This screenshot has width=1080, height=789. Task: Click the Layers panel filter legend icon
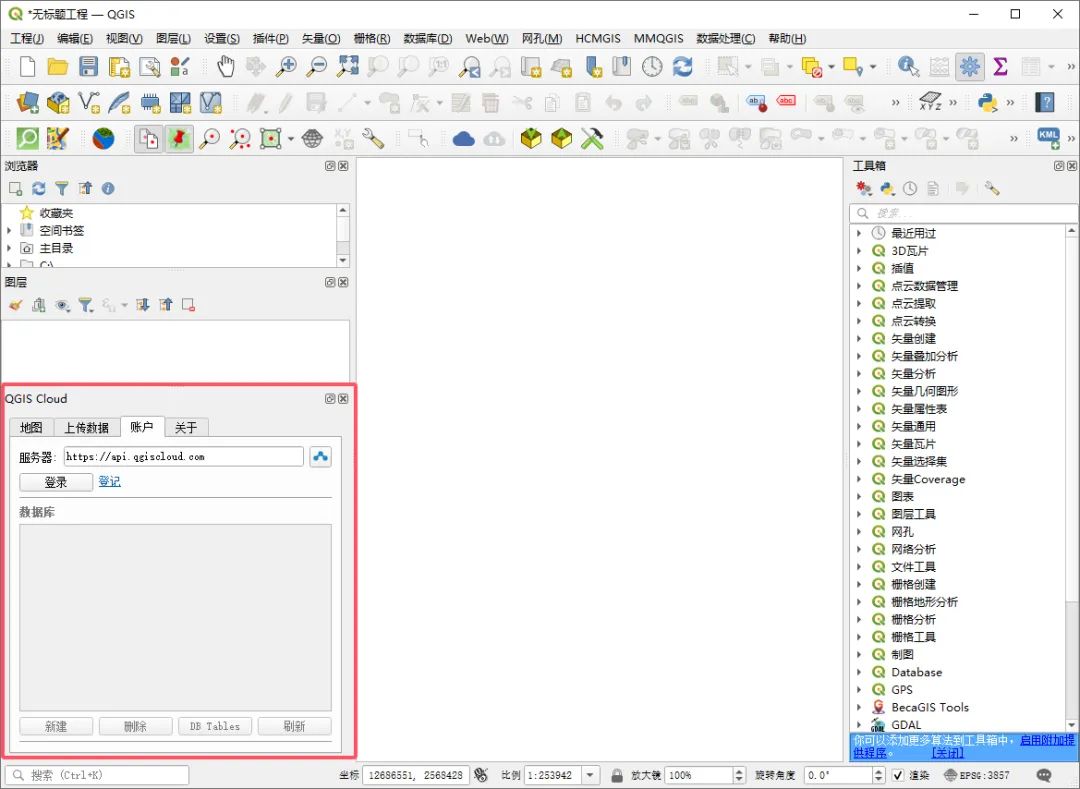(85, 305)
